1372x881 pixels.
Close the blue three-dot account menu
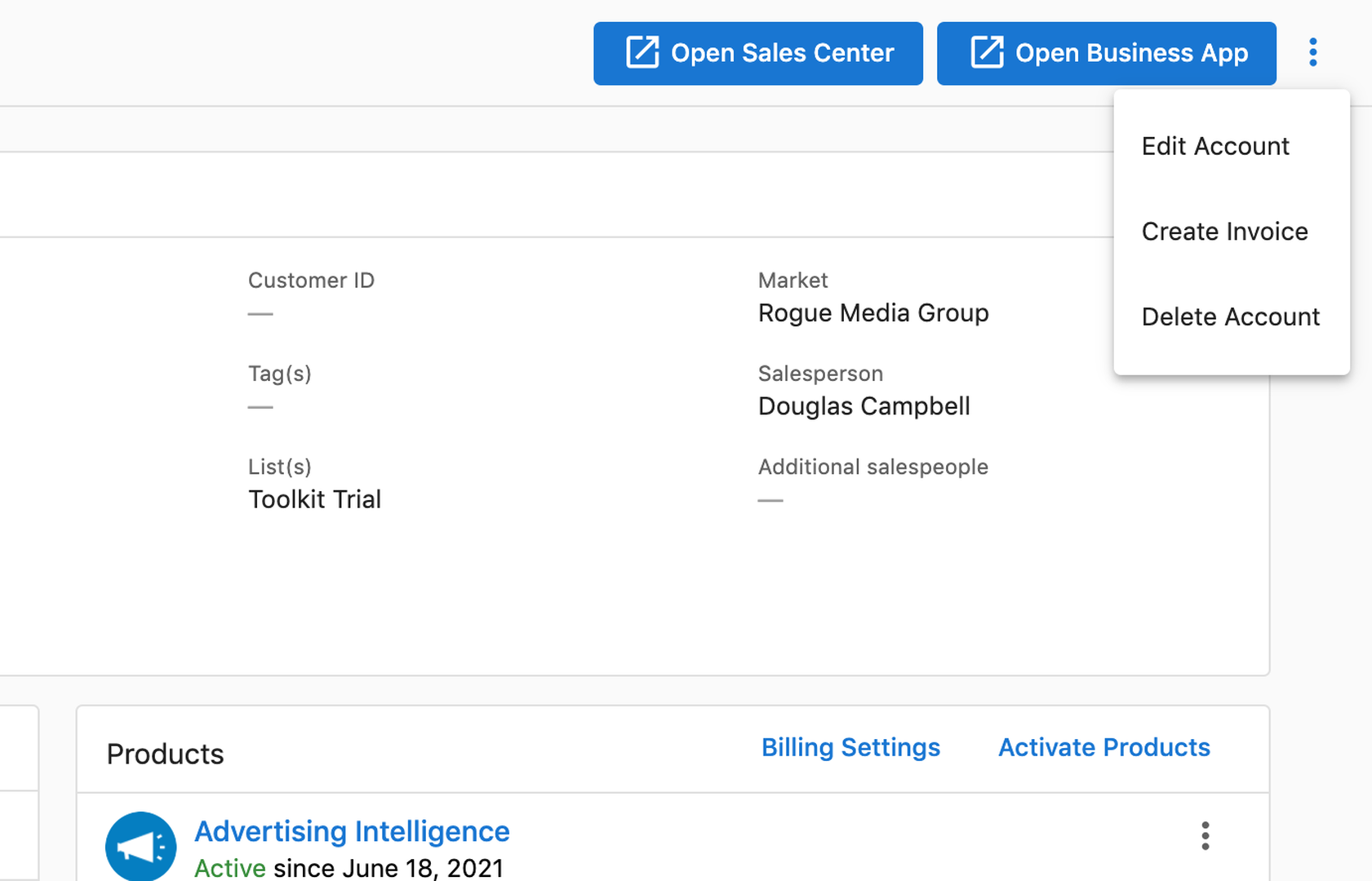click(x=1312, y=52)
